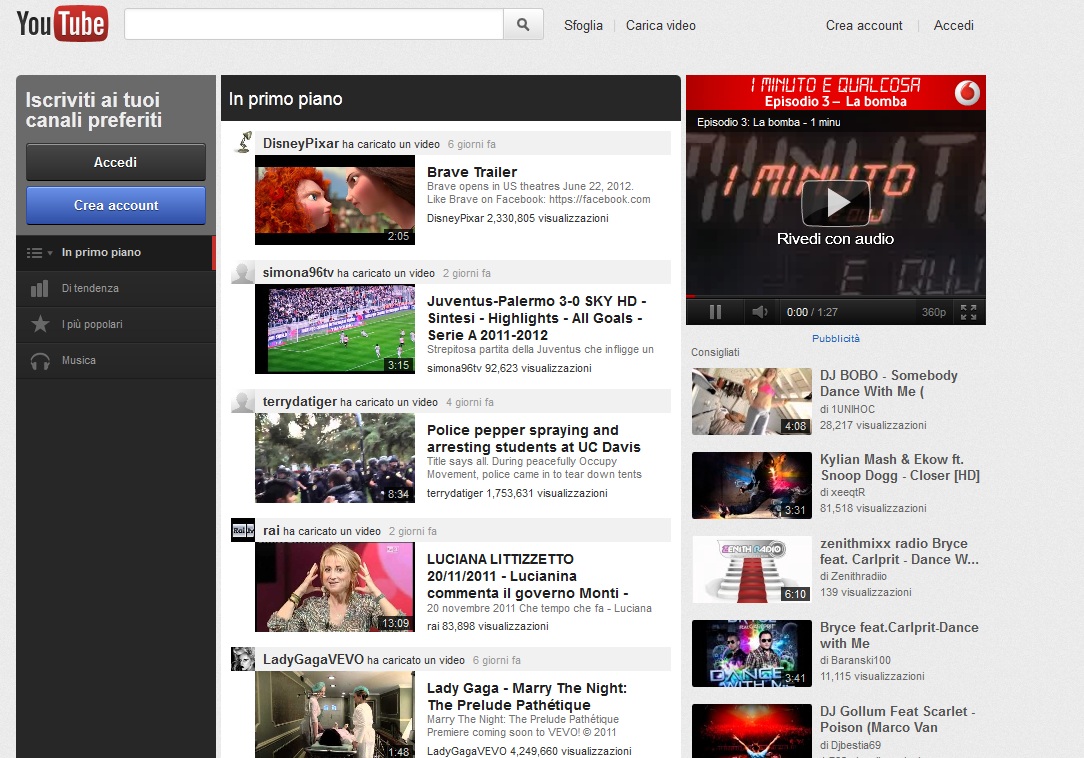Click the YouTube logo

(x=62, y=25)
